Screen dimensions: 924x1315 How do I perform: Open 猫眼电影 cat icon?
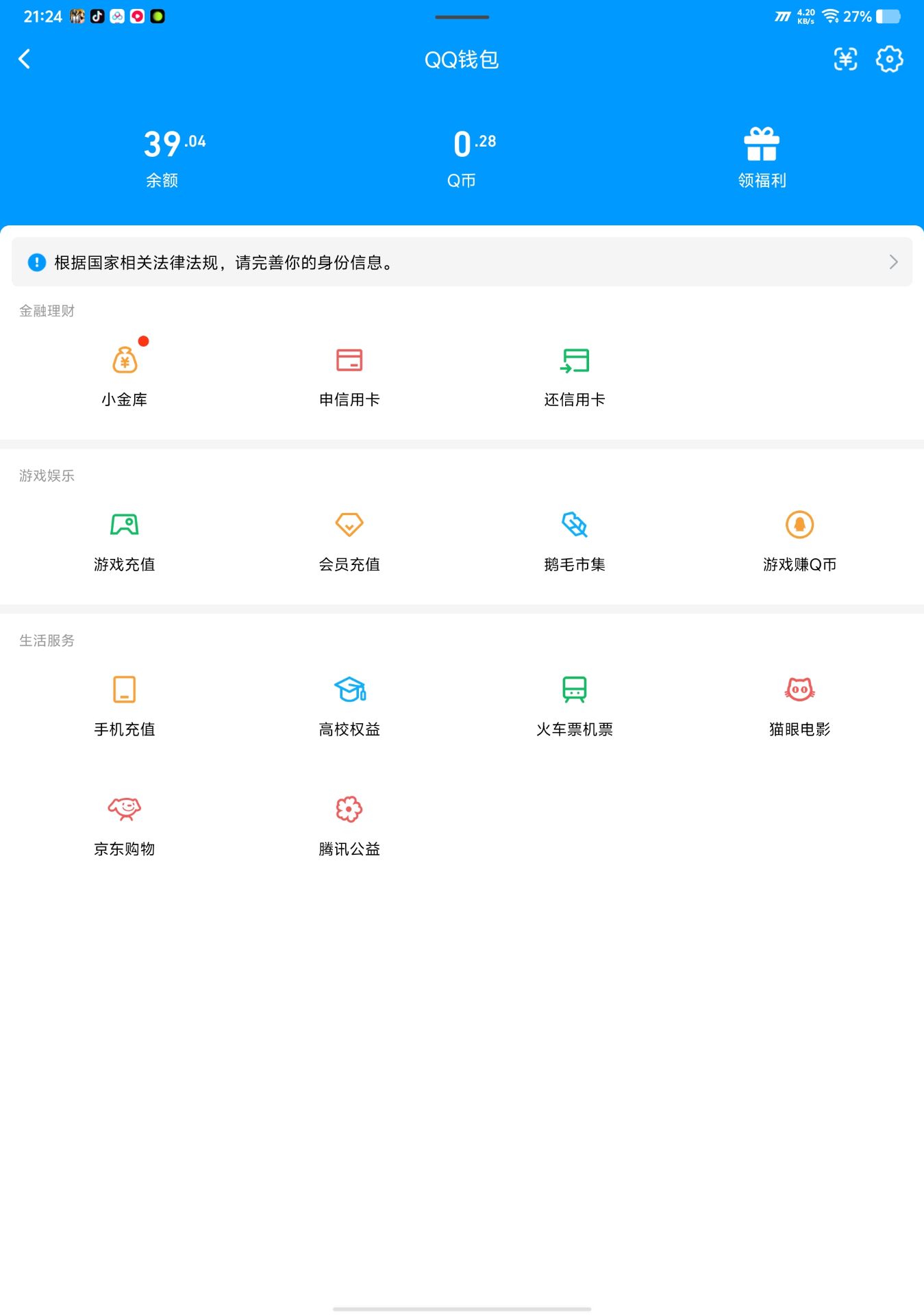(x=799, y=690)
